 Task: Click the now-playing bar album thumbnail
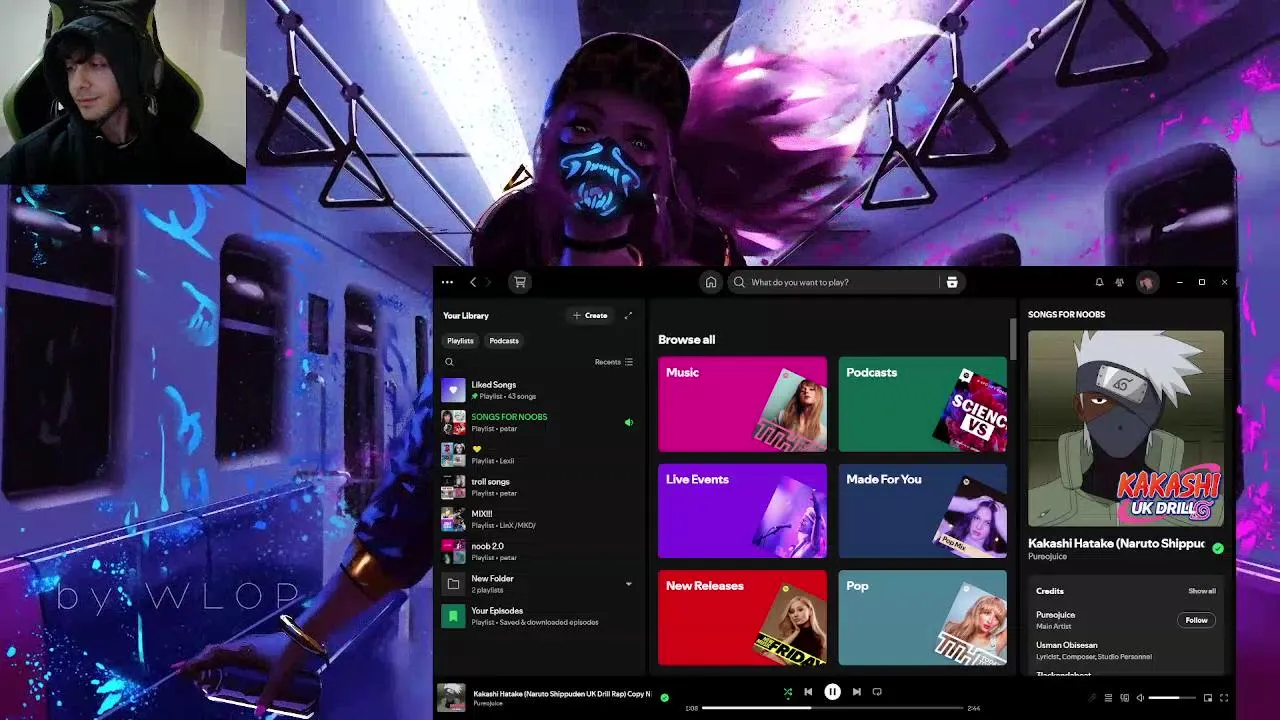pyautogui.click(x=452, y=697)
